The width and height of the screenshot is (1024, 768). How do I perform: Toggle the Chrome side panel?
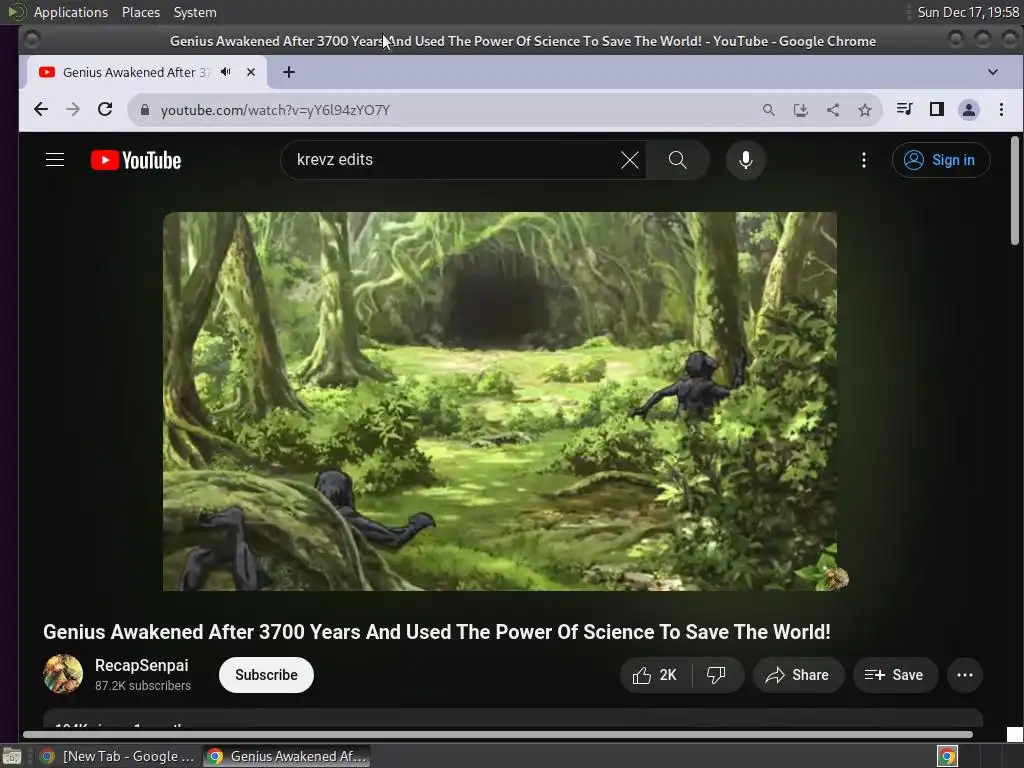[x=936, y=109]
